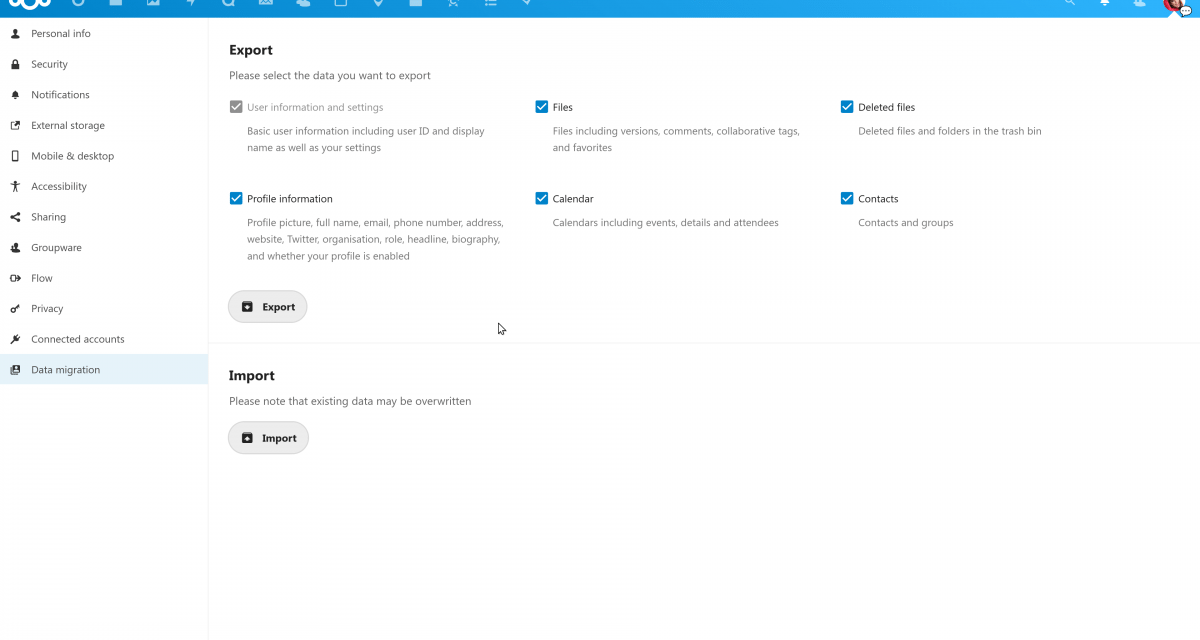Image resolution: width=1200 pixels, height=640 pixels.
Task: Open the Talk app icon
Action: [x=227, y=5]
